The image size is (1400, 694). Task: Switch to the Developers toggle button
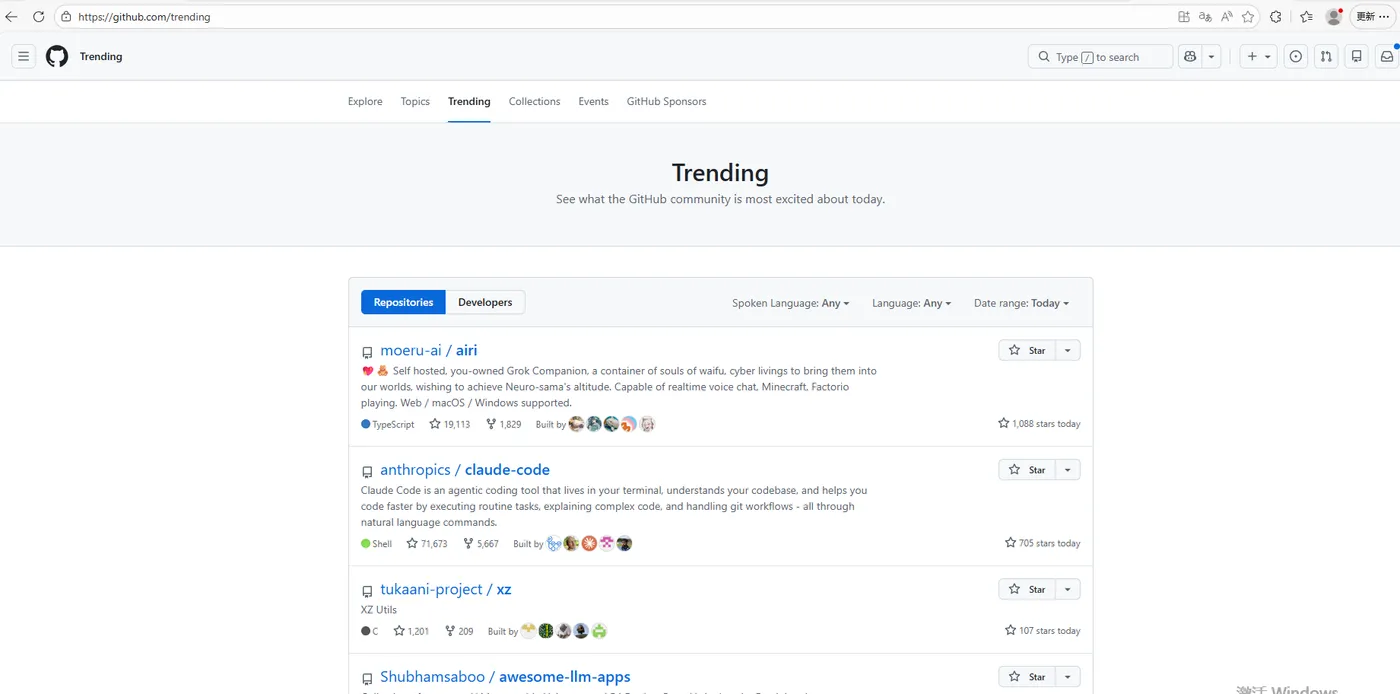click(485, 302)
